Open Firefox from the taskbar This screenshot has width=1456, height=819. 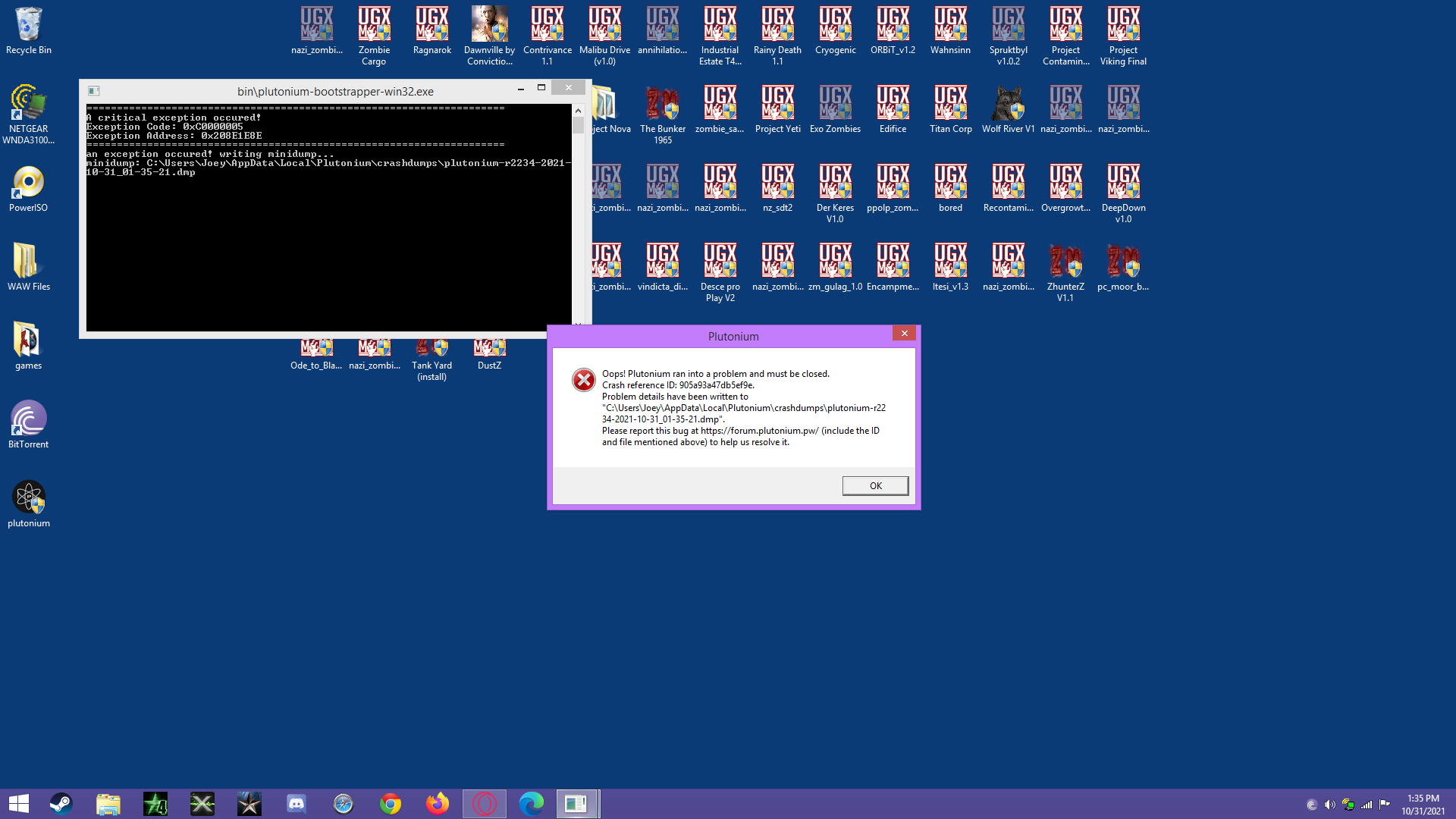(x=438, y=804)
